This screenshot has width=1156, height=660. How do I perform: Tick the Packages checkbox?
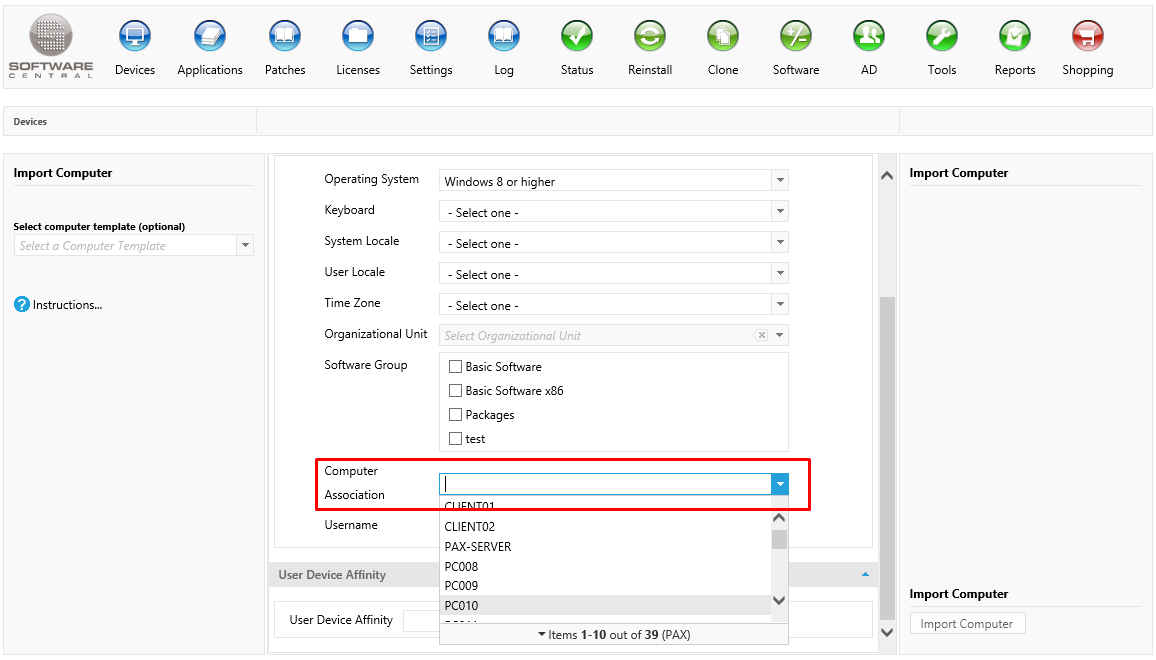[456, 415]
